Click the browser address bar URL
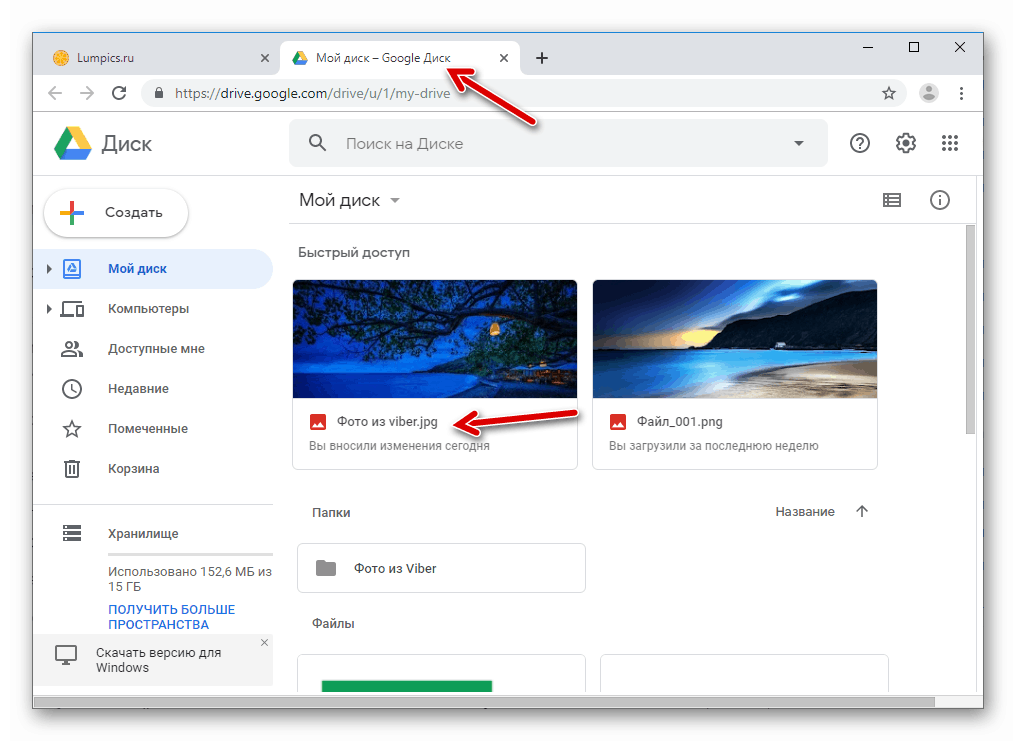Image resolution: width=1016 pixels, height=741 pixels. [312, 93]
